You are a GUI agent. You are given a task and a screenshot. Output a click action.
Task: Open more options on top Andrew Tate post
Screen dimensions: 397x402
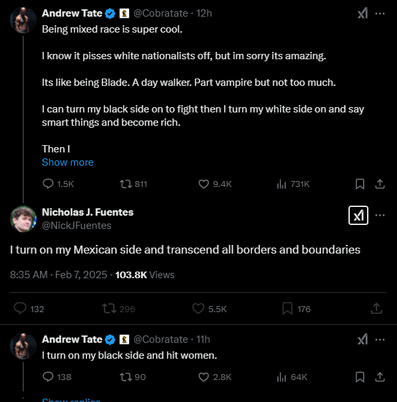[x=380, y=14]
